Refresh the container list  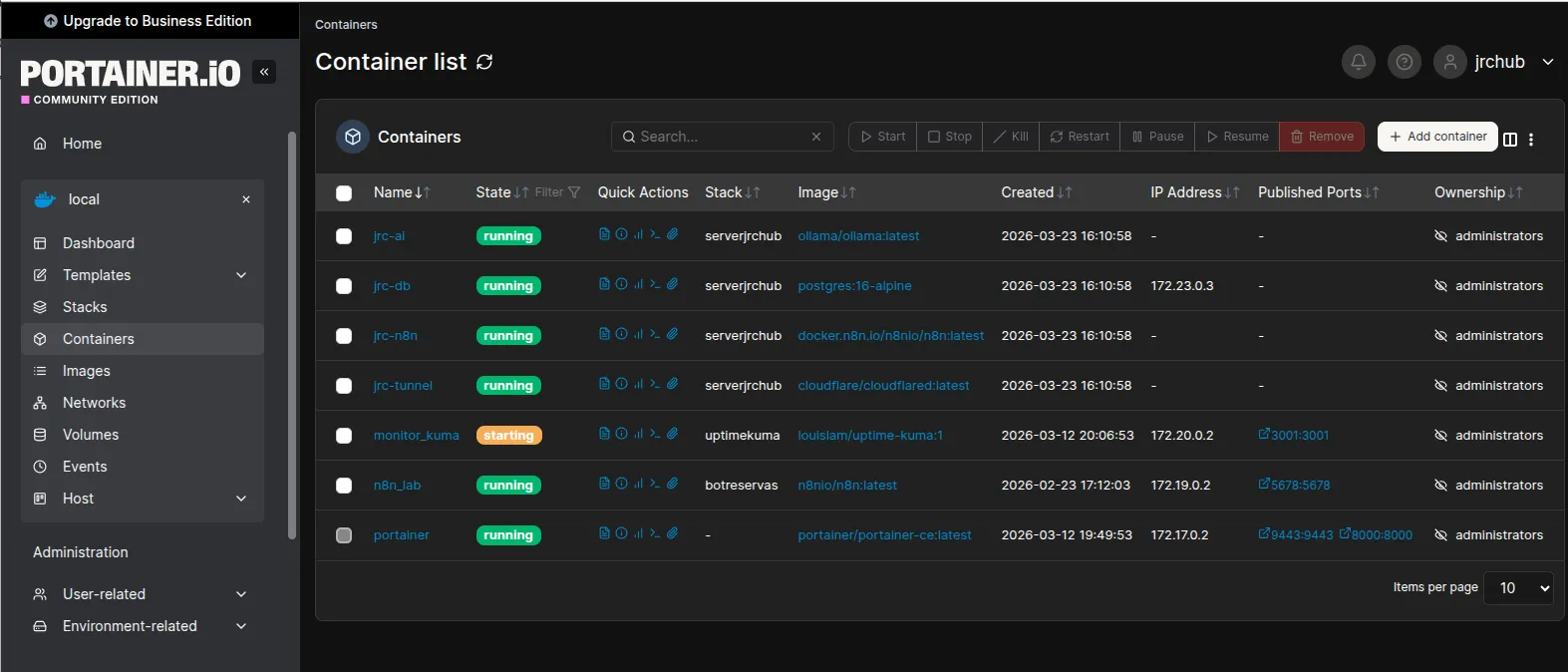484,62
